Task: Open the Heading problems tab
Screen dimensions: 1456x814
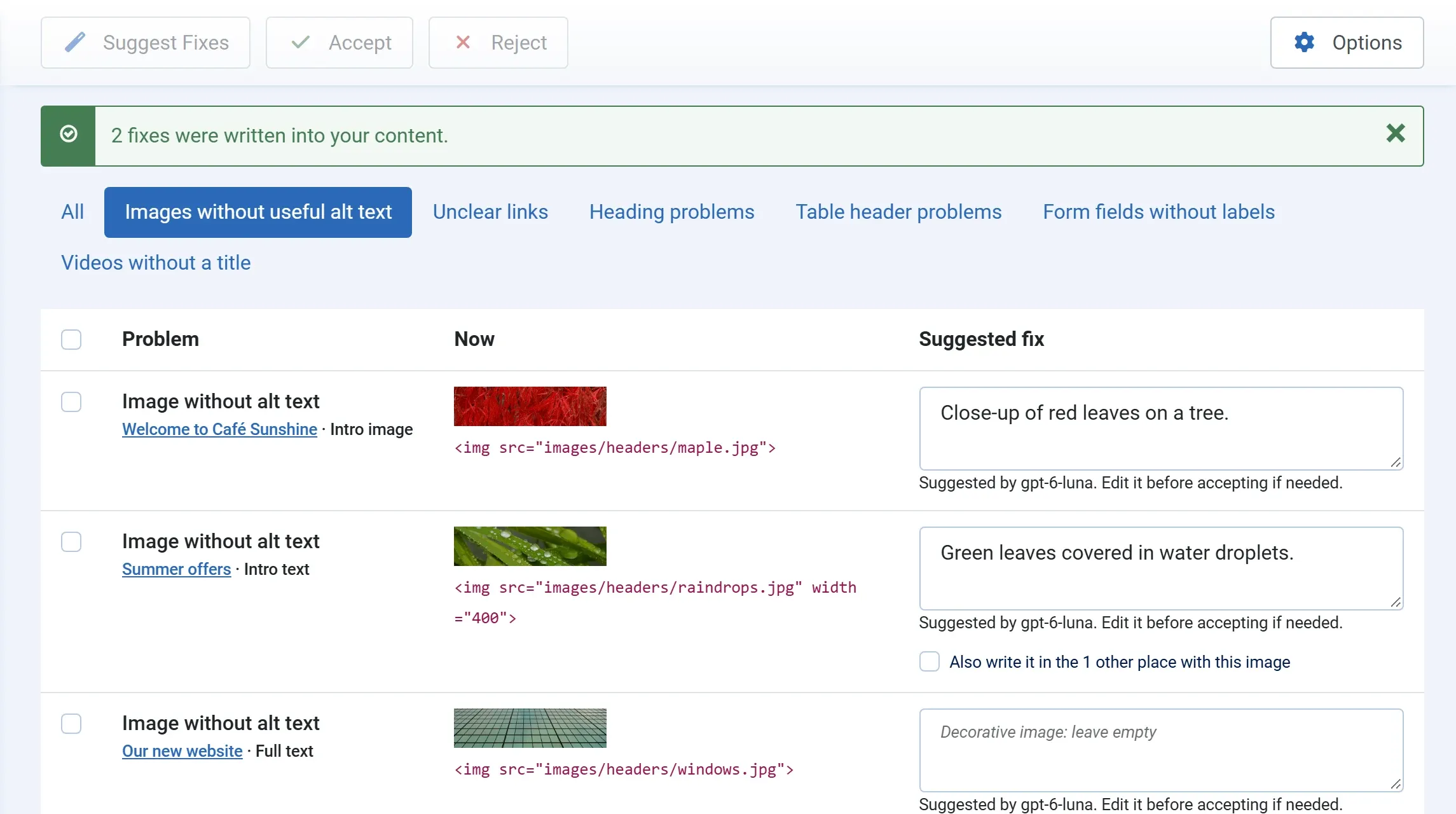Action: coord(671,212)
